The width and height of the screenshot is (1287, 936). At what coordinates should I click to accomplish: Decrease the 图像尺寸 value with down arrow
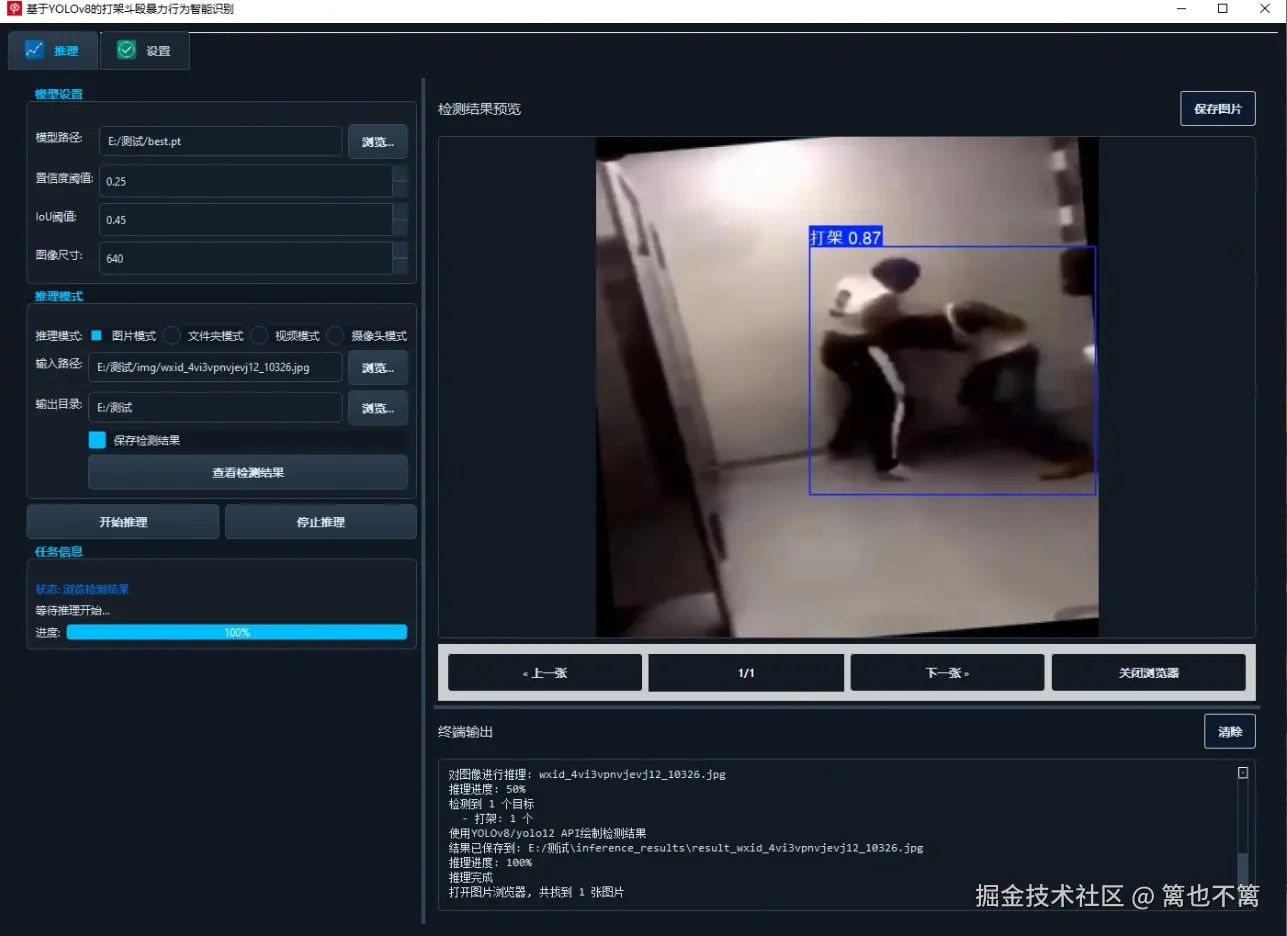pyautogui.click(x=400, y=266)
